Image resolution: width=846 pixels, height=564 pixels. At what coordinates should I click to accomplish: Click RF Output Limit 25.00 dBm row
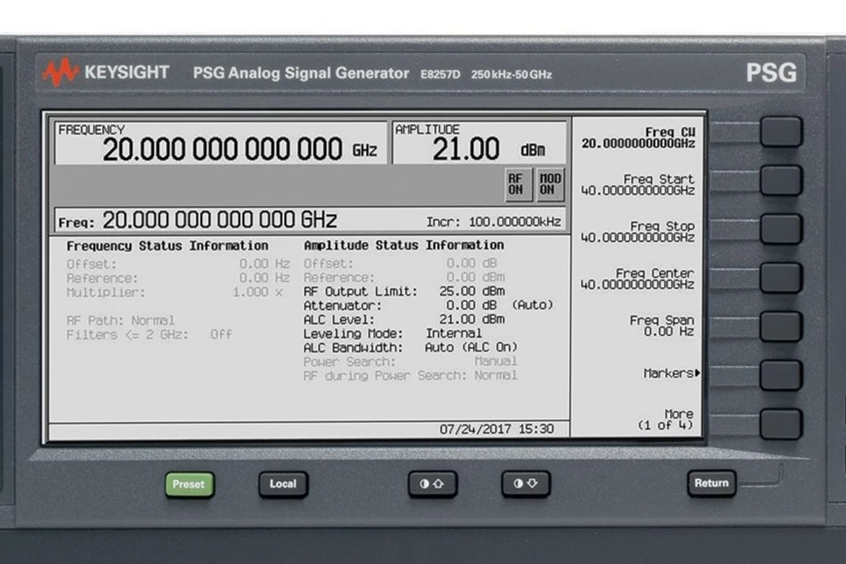click(404, 291)
